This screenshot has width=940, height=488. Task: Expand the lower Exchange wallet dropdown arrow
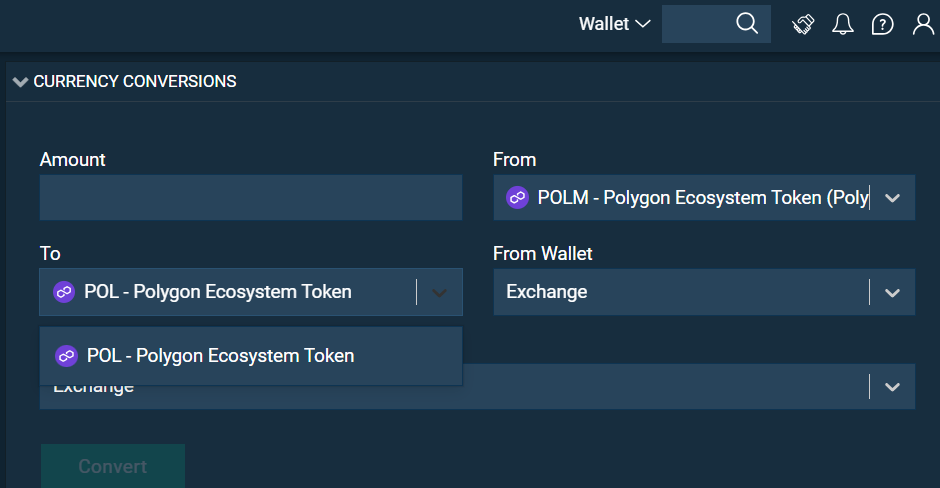[x=893, y=387]
